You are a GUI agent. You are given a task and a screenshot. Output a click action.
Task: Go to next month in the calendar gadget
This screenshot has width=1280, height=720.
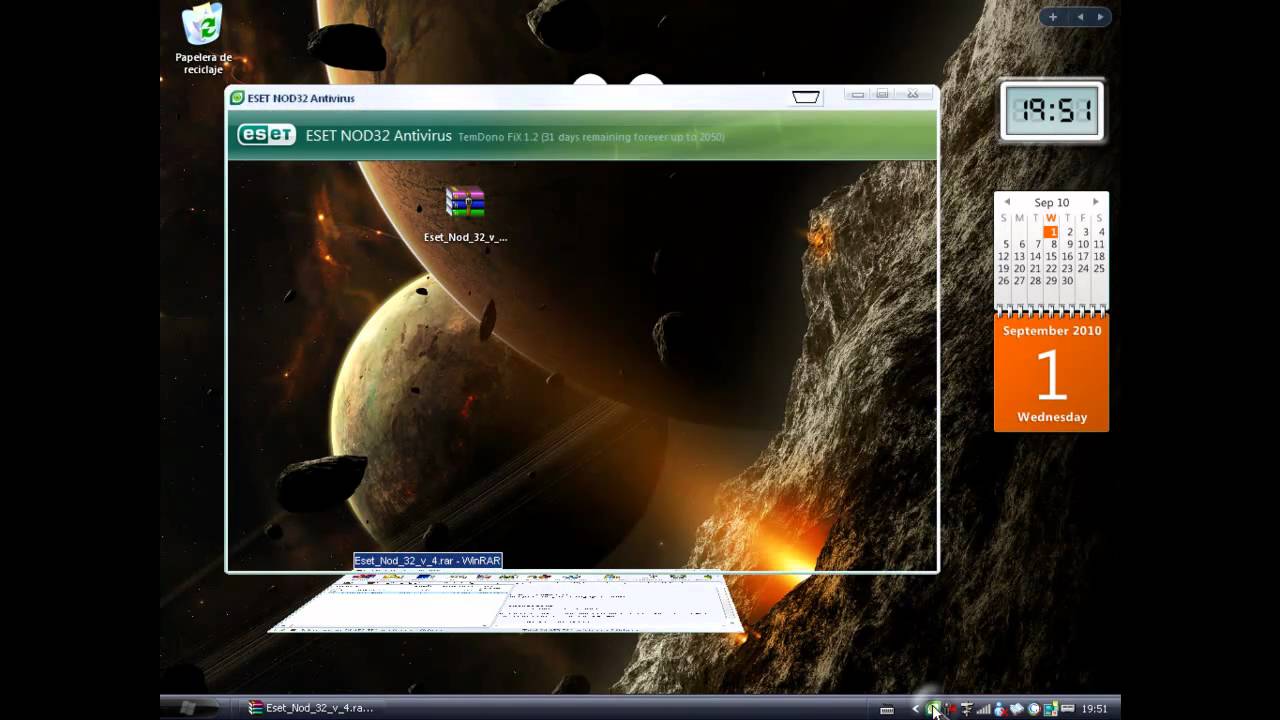[x=1095, y=202]
